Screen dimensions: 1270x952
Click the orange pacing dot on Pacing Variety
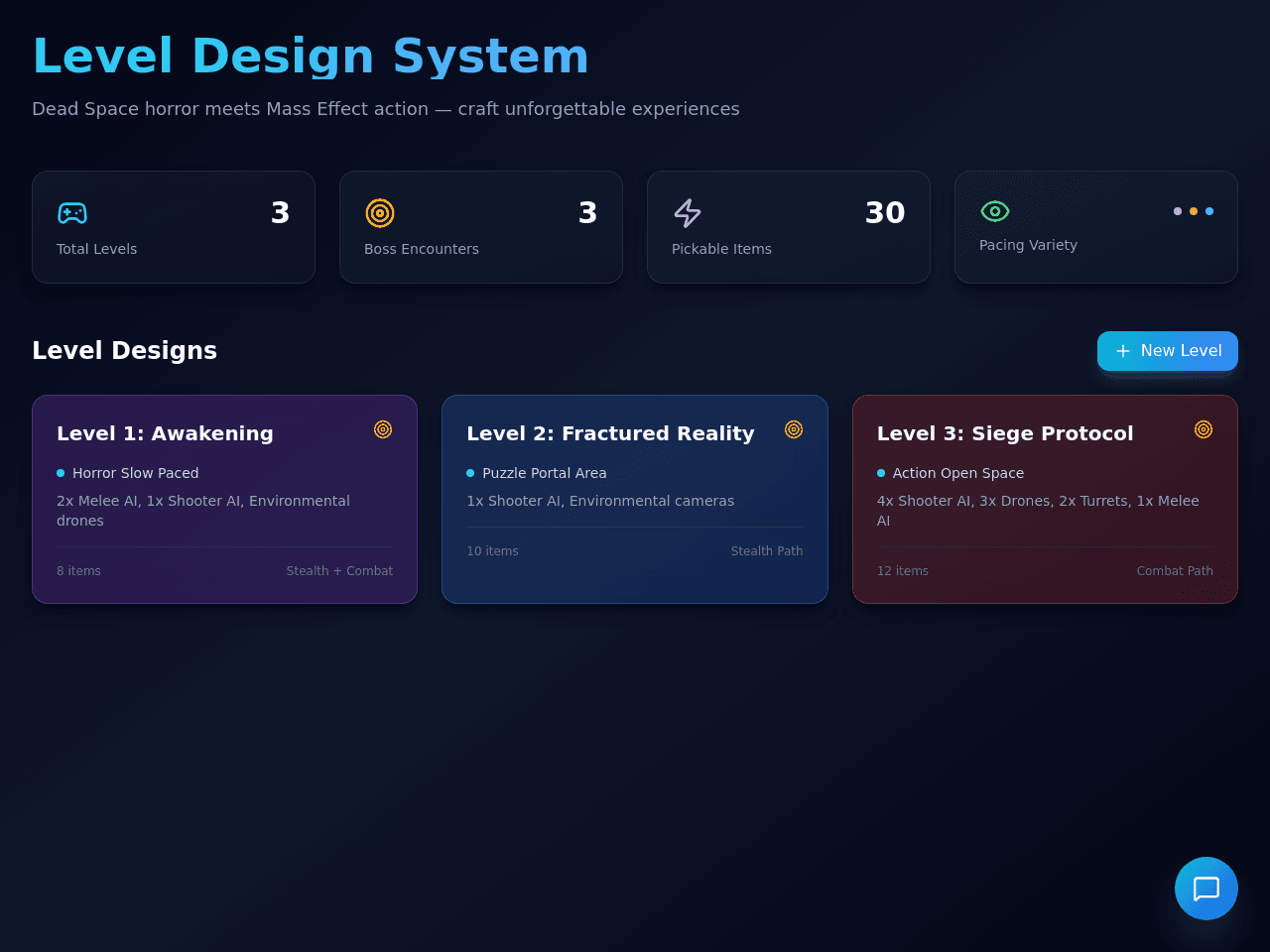pos(1194,211)
